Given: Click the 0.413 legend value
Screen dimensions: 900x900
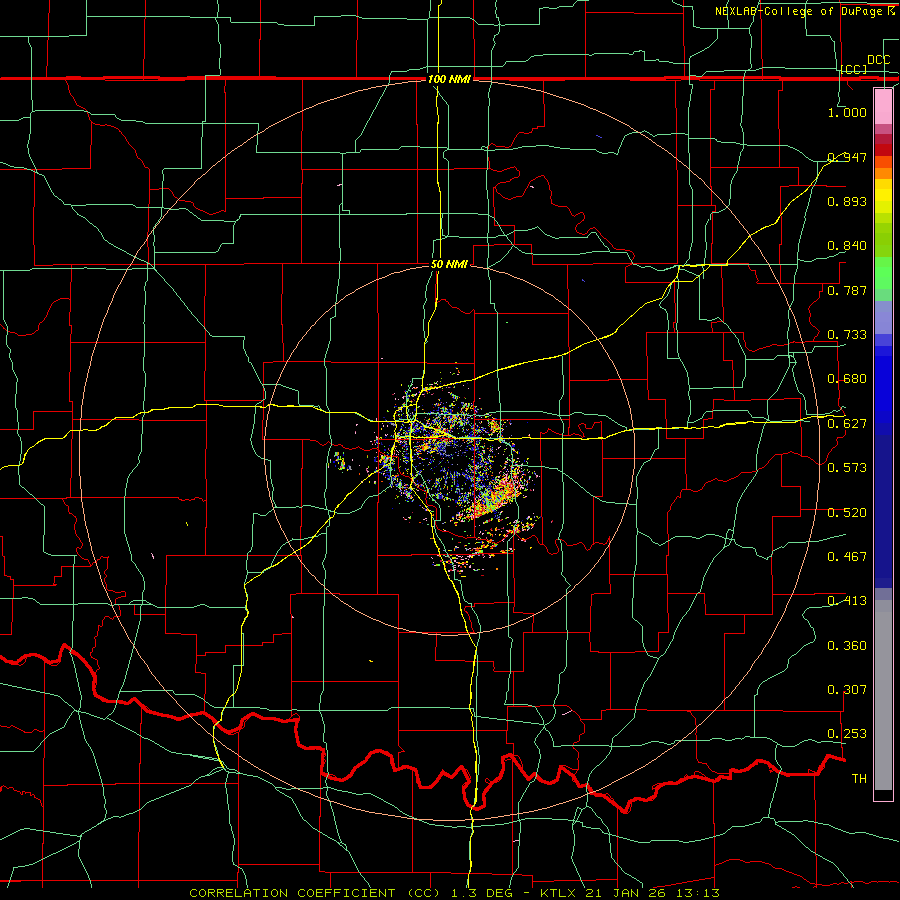Looking at the screenshot, I should point(847,601).
